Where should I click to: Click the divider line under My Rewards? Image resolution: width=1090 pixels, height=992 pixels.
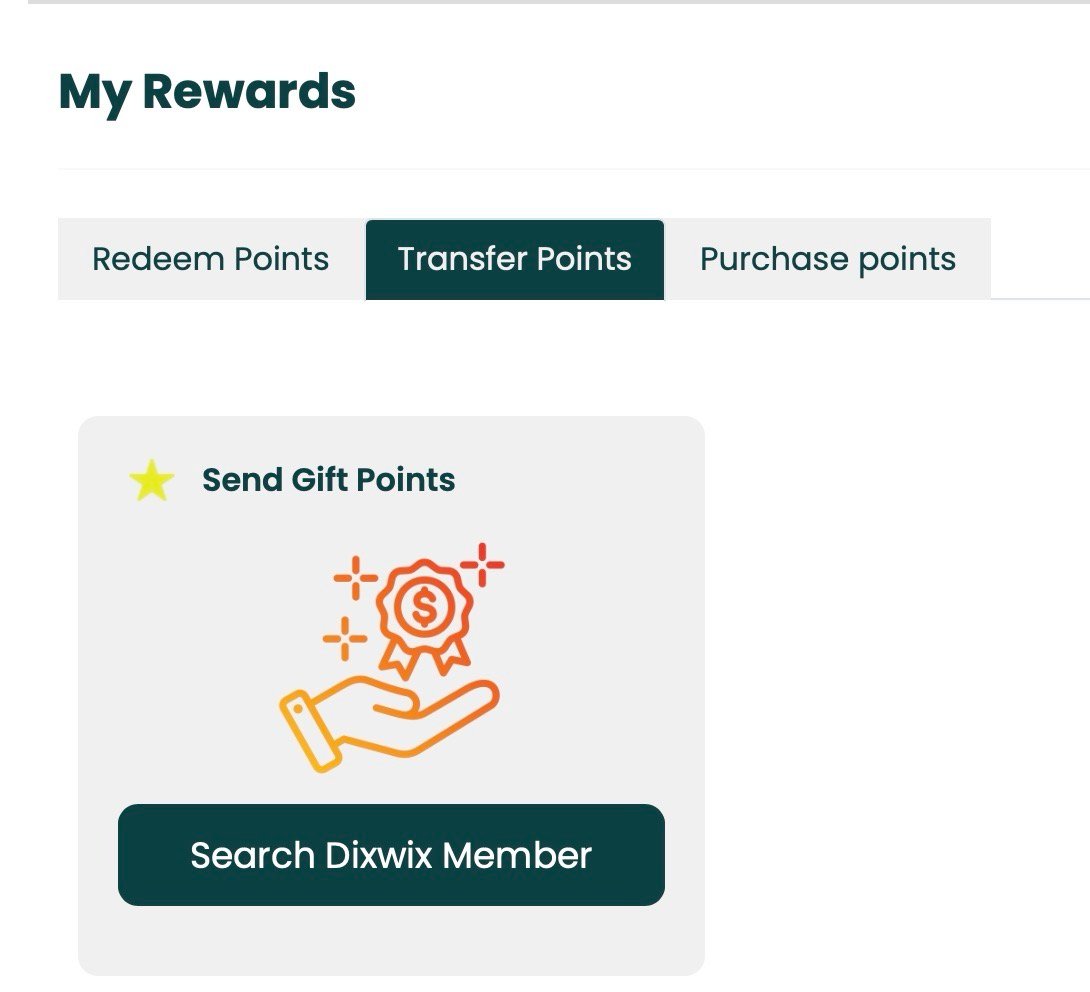pos(570,169)
